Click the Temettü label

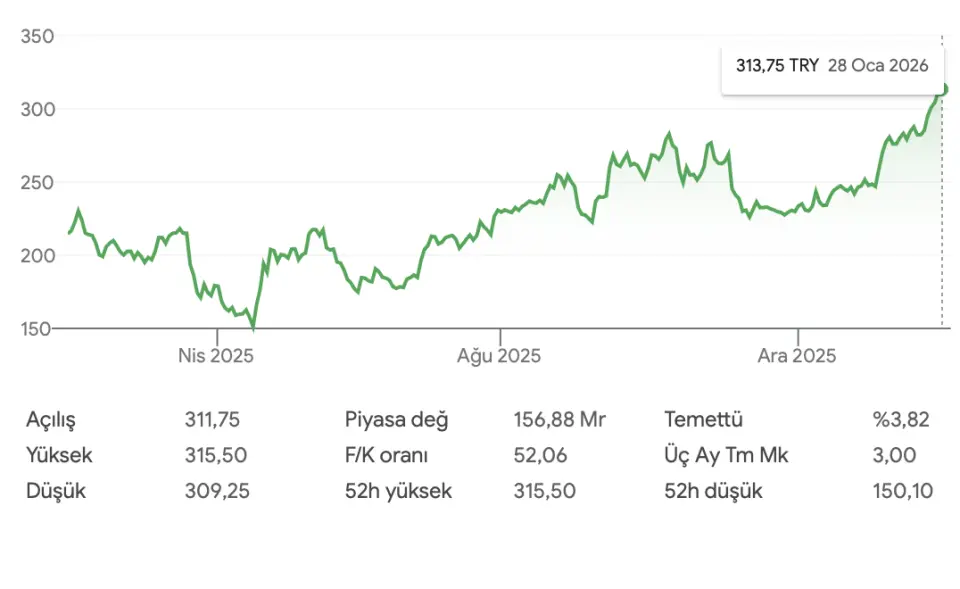(703, 420)
